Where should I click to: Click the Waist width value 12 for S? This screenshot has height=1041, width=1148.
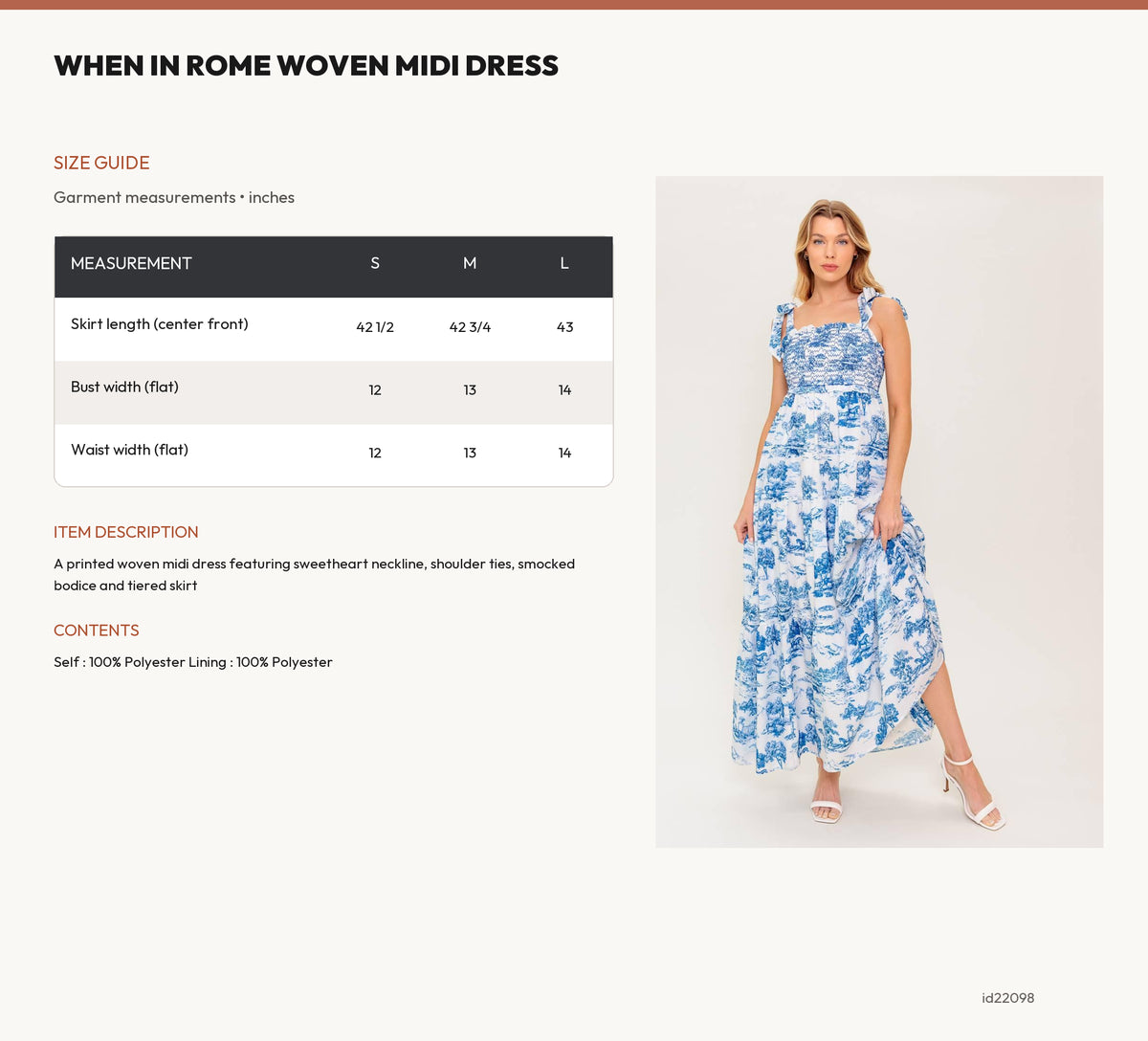375,454
